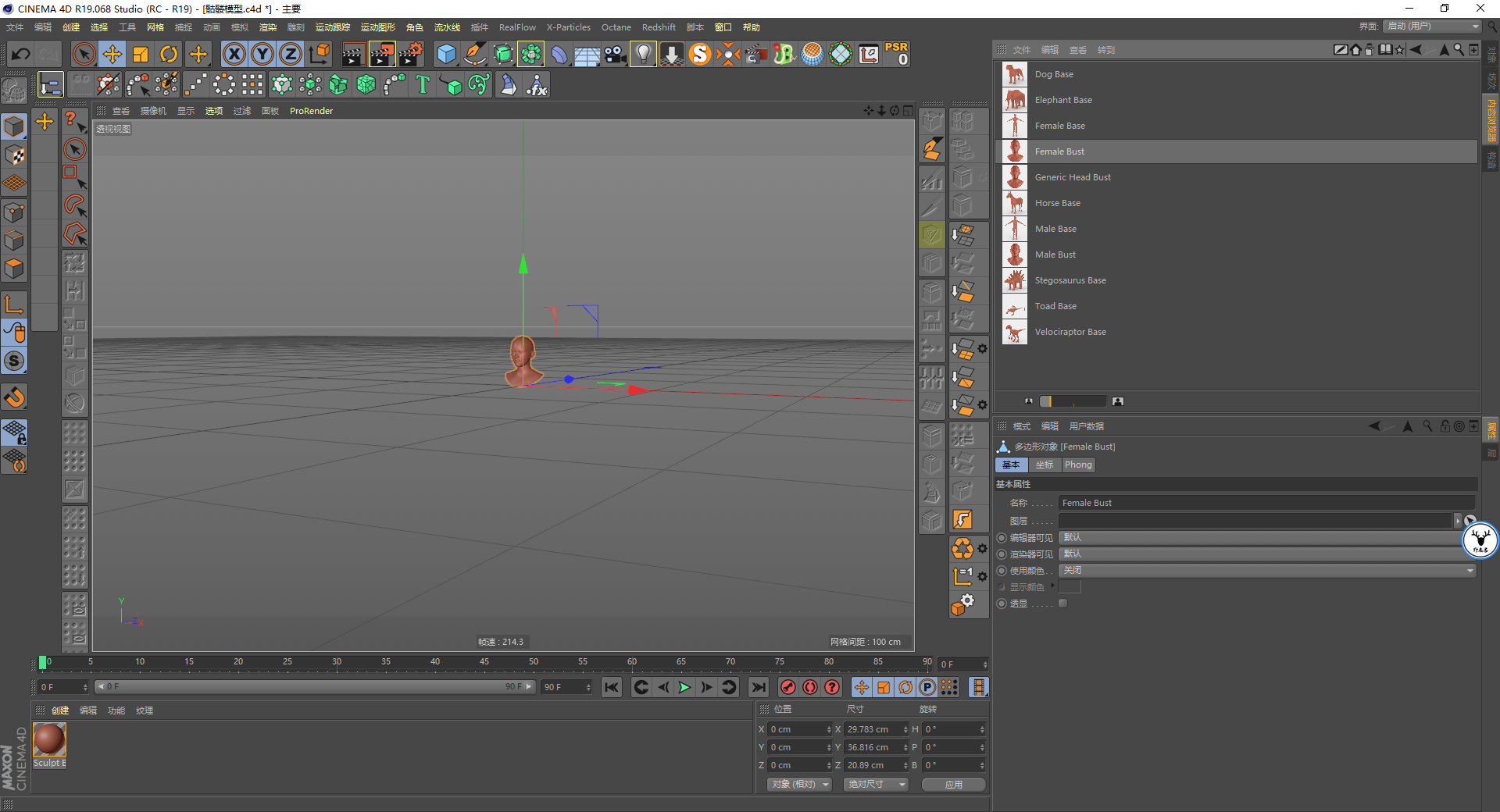Click the Undo arrow icon
Viewport: 1500px width, 812px height.
21,54
